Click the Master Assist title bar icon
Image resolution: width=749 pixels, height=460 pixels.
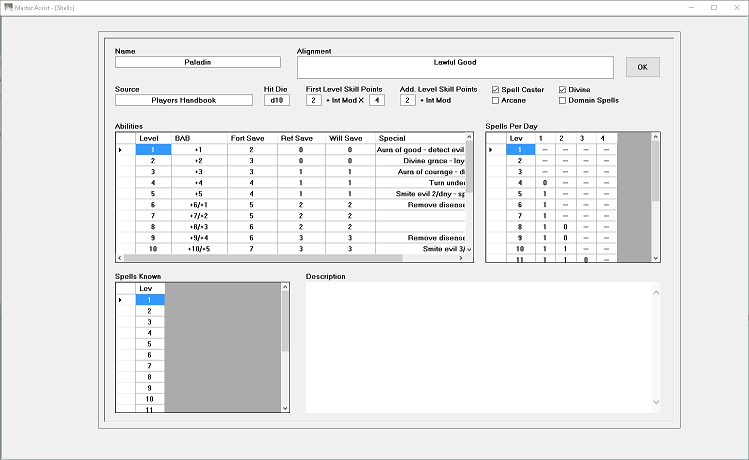click(x=8, y=7)
